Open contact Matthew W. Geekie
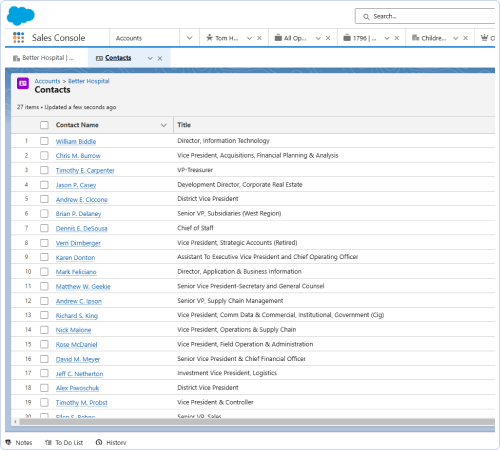Image resolution: width=500 pixels, height=450 pixels. (83, 286)
